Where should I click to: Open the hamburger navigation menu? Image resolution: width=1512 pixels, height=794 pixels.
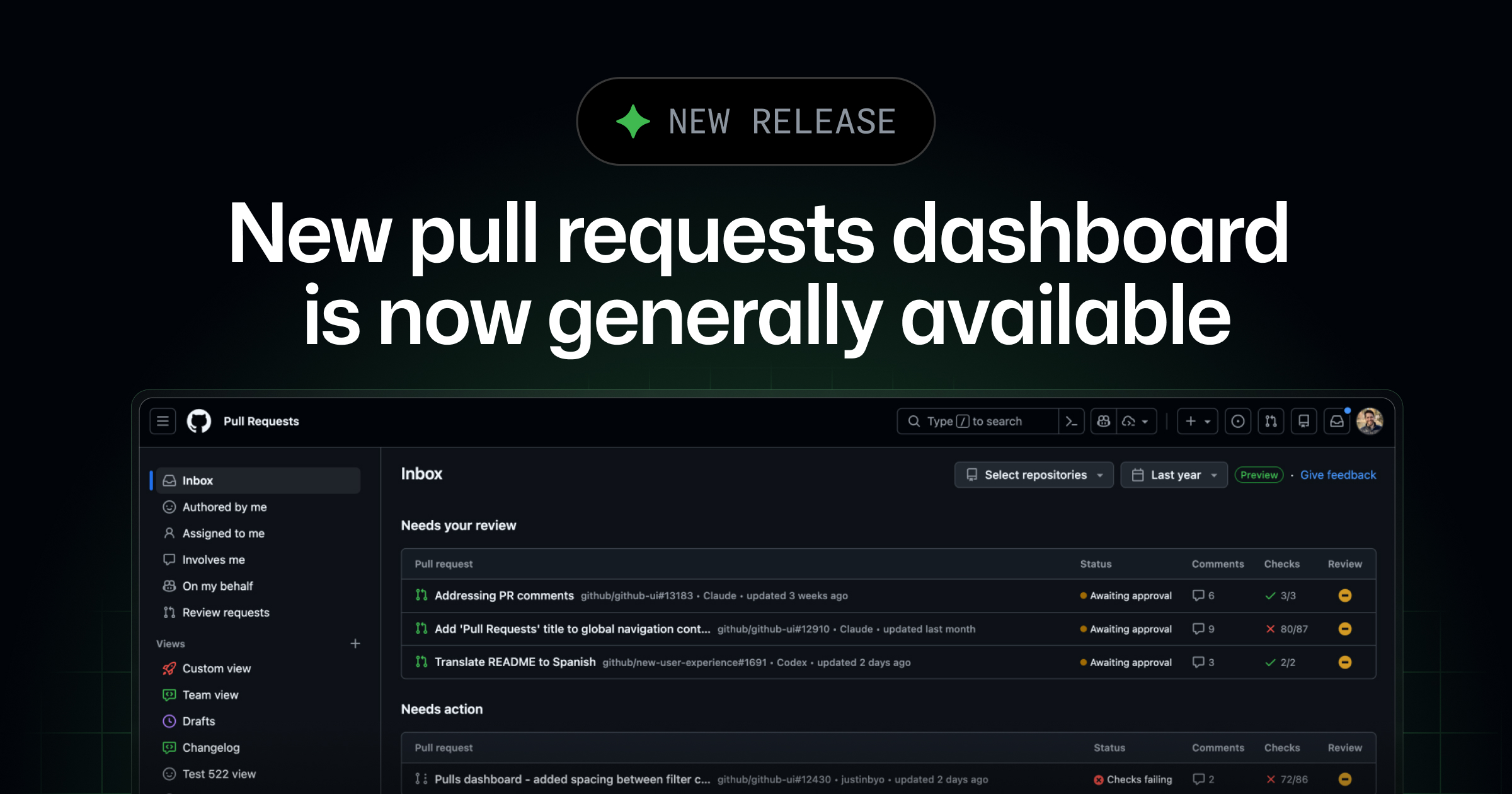pyautogui.click(x=163, y=421)
